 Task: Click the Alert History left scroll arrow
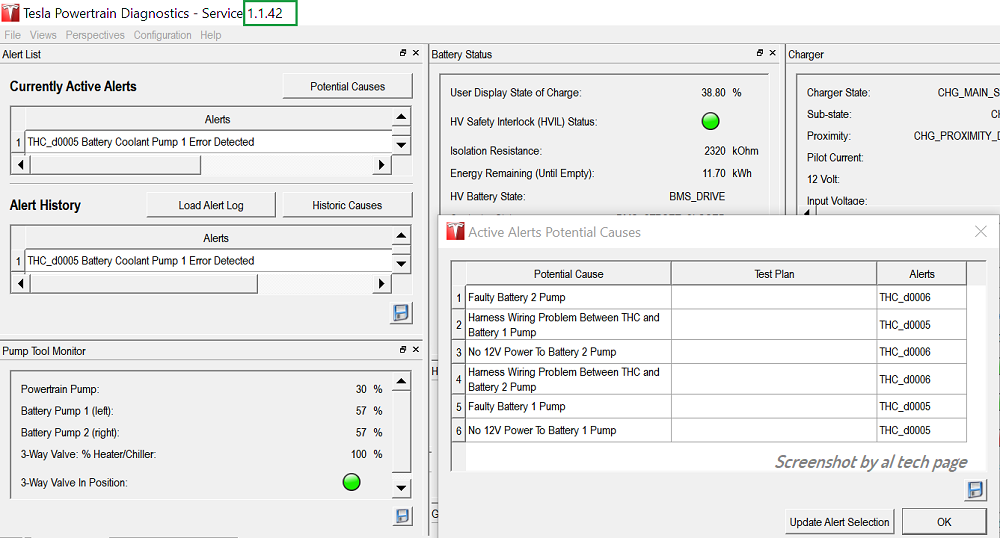coord(20,284)
